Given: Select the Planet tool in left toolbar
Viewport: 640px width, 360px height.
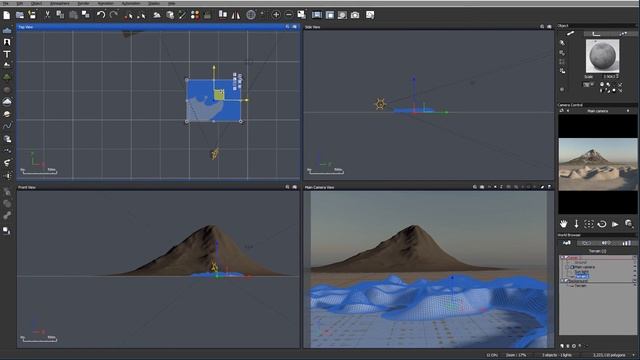Looking at the screenshot, I should tap(7, 114).
